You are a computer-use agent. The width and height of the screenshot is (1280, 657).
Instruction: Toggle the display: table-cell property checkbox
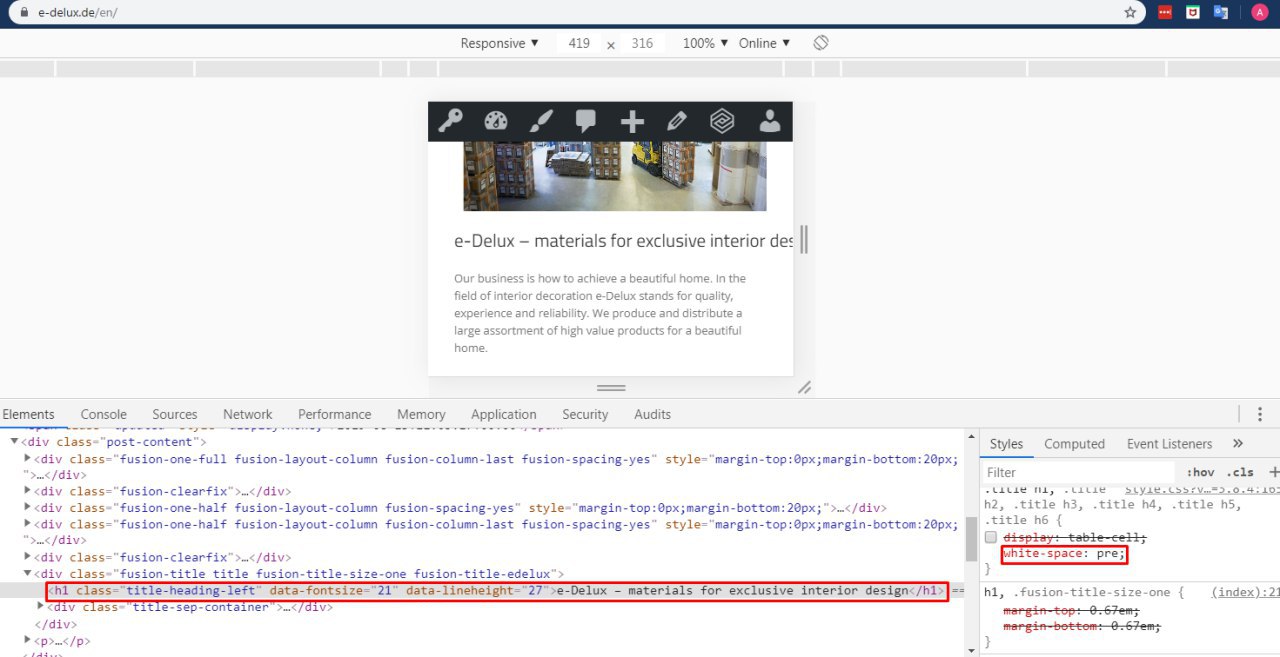(x=991, y=538)
